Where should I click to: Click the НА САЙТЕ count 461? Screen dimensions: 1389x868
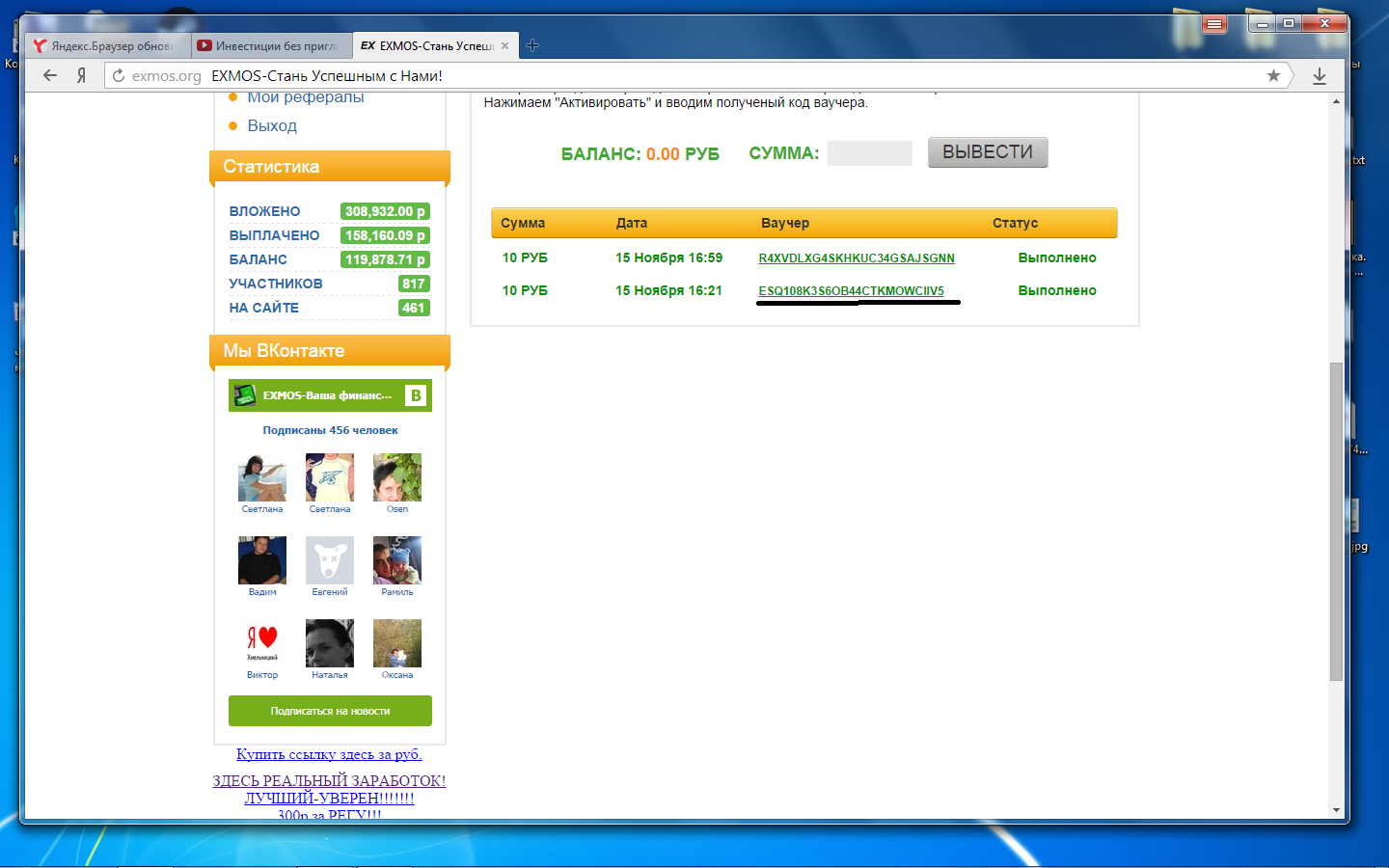[414, 308]
